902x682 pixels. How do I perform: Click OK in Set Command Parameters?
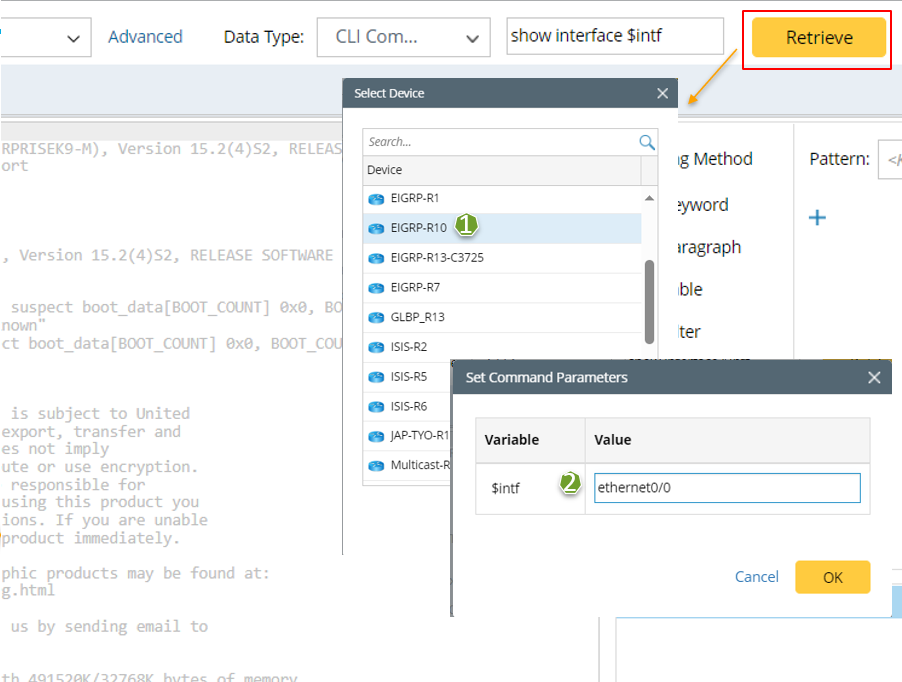coord(832,577)
